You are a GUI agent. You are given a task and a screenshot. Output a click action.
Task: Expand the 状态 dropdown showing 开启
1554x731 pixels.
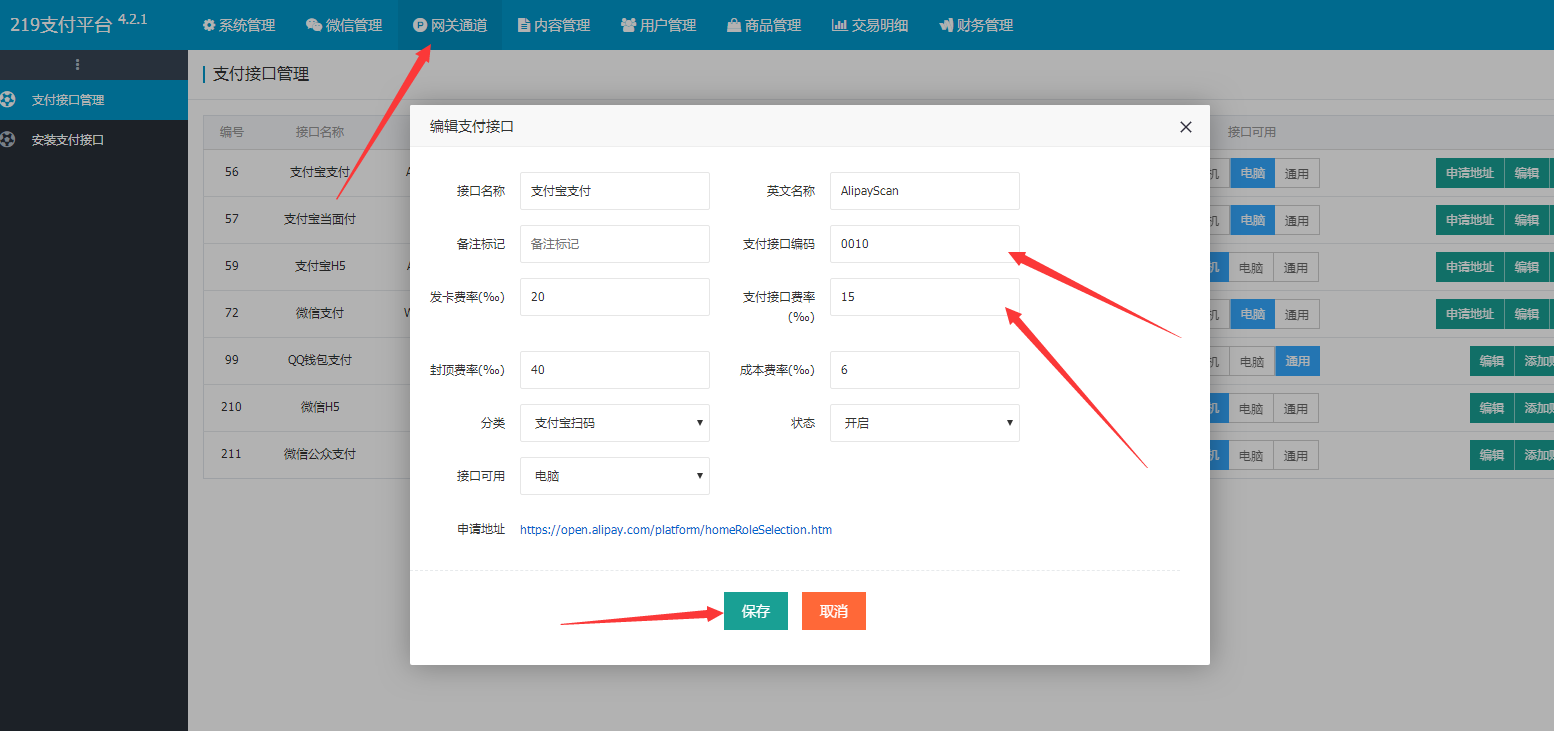925,423
